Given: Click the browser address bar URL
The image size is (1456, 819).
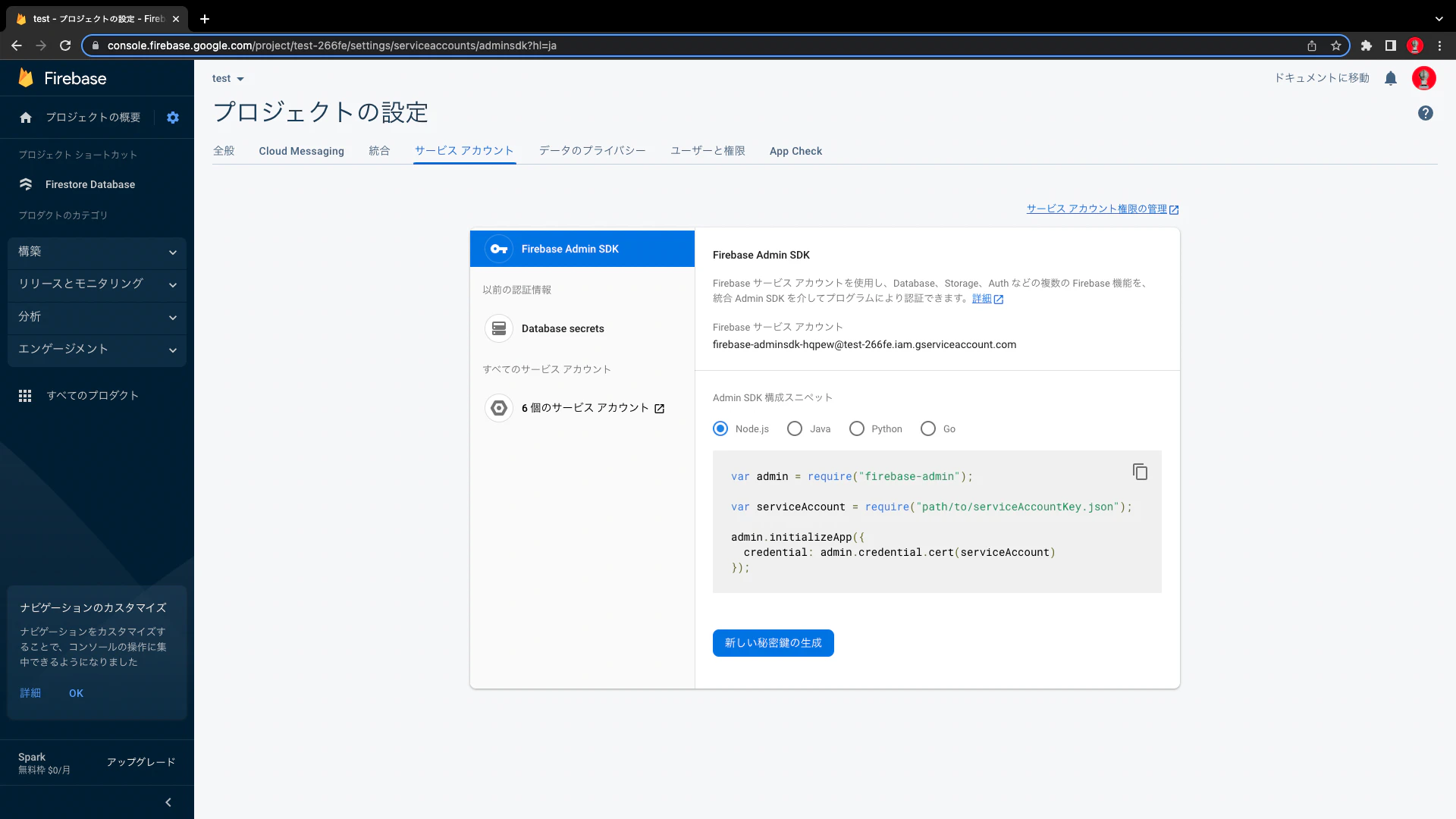Looking at the screenshot, I should pos(332,45).
